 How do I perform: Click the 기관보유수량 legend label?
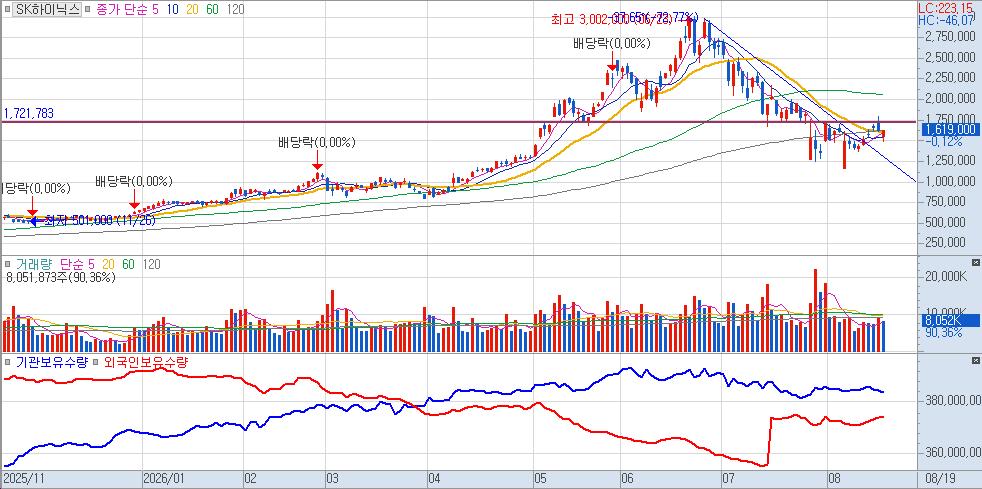click(x=51, y=362)
